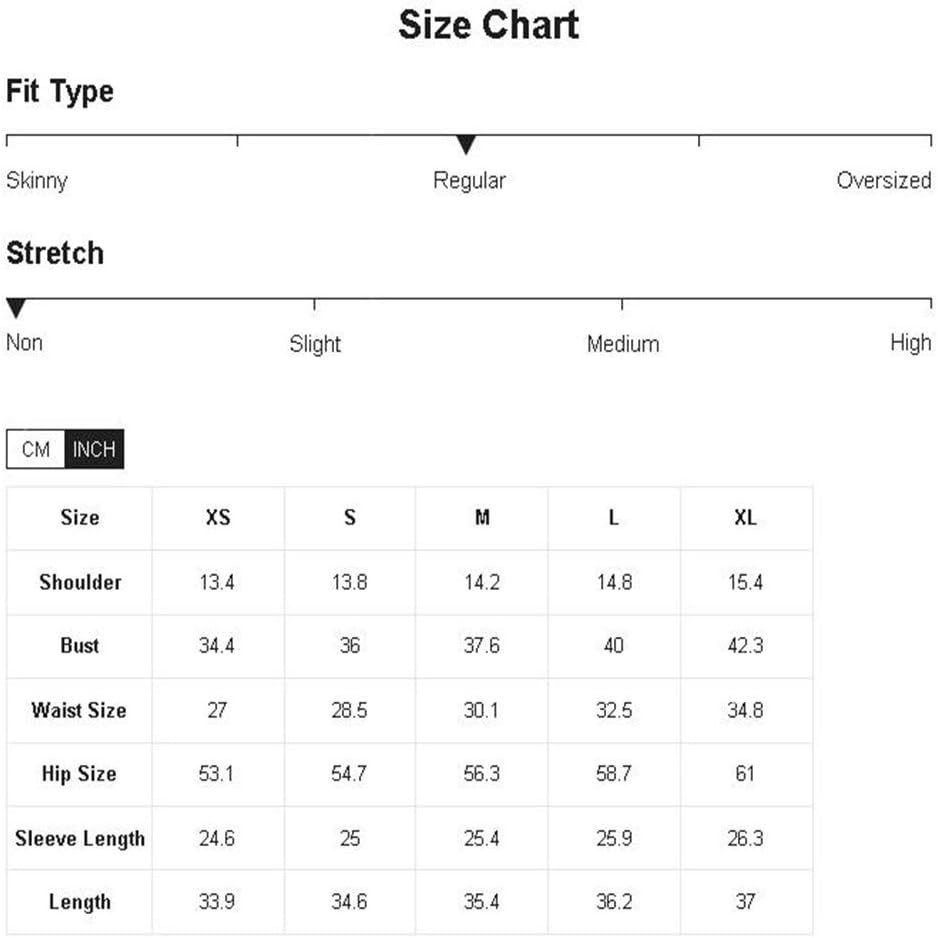Click the Shoulder row label
This screenshot has height=938, width=938.
pyautogui.click(x=80, y=582)
